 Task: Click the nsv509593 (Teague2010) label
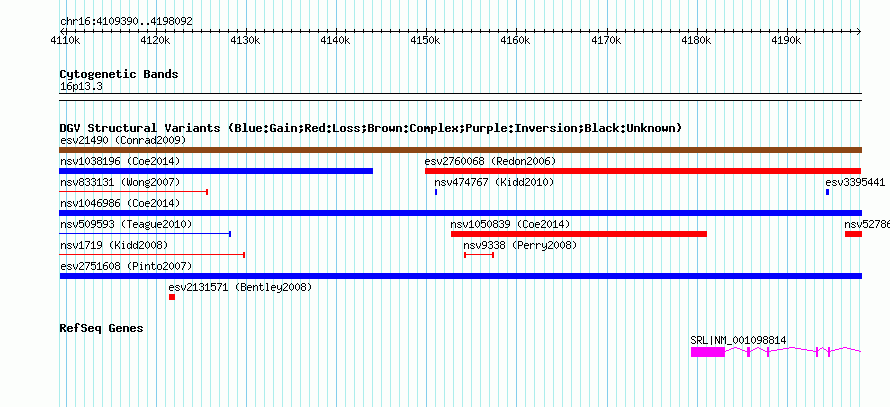pyautogui.click(x=126, y=224)
